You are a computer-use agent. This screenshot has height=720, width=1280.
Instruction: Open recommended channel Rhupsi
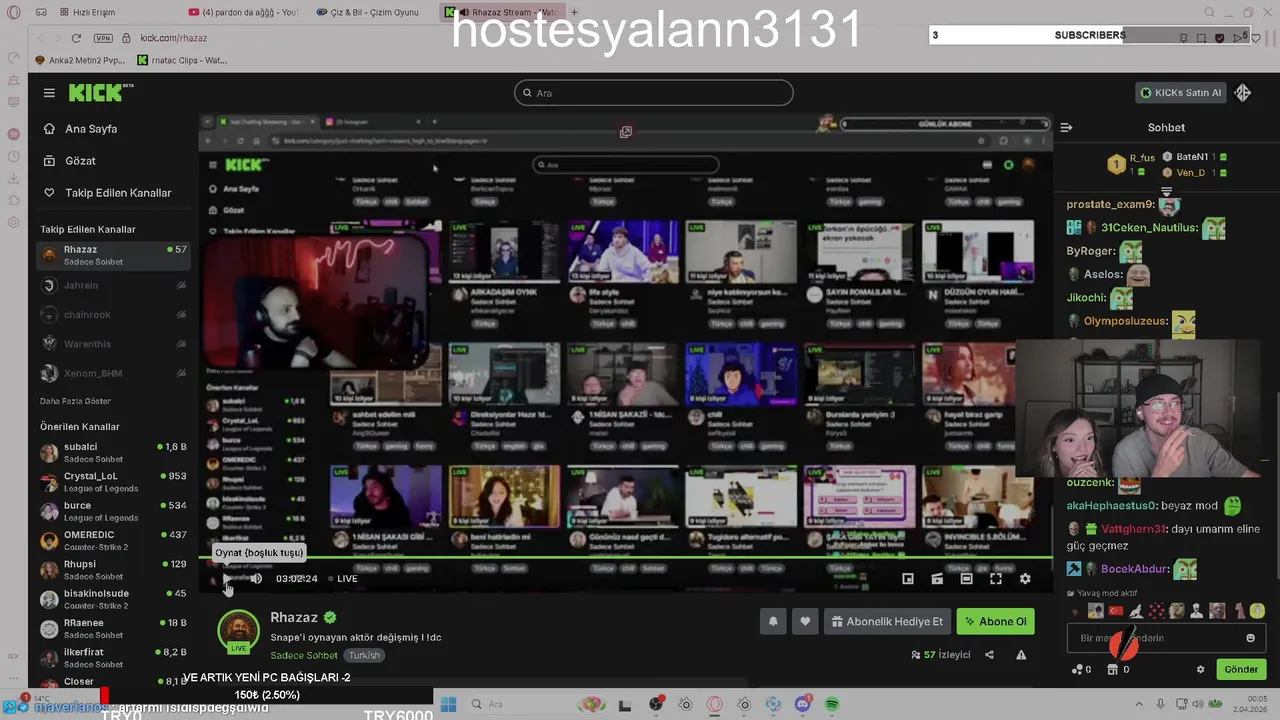[113, 569]
